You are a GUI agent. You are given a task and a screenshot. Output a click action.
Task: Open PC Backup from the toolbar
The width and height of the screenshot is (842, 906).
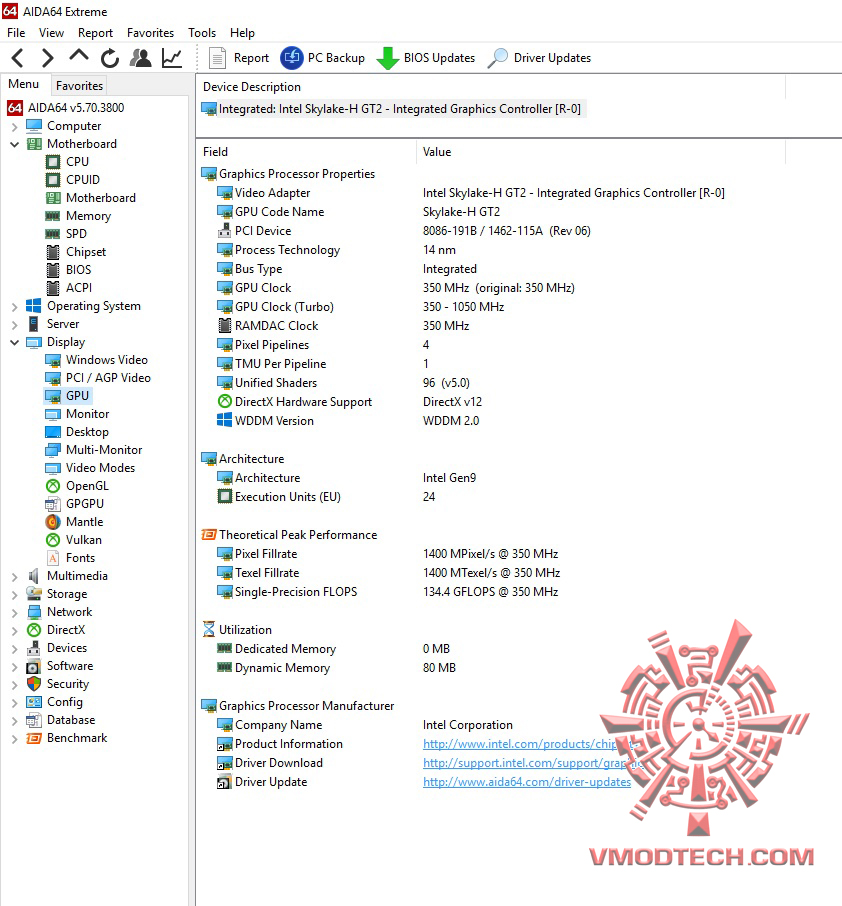coord(322,58)
